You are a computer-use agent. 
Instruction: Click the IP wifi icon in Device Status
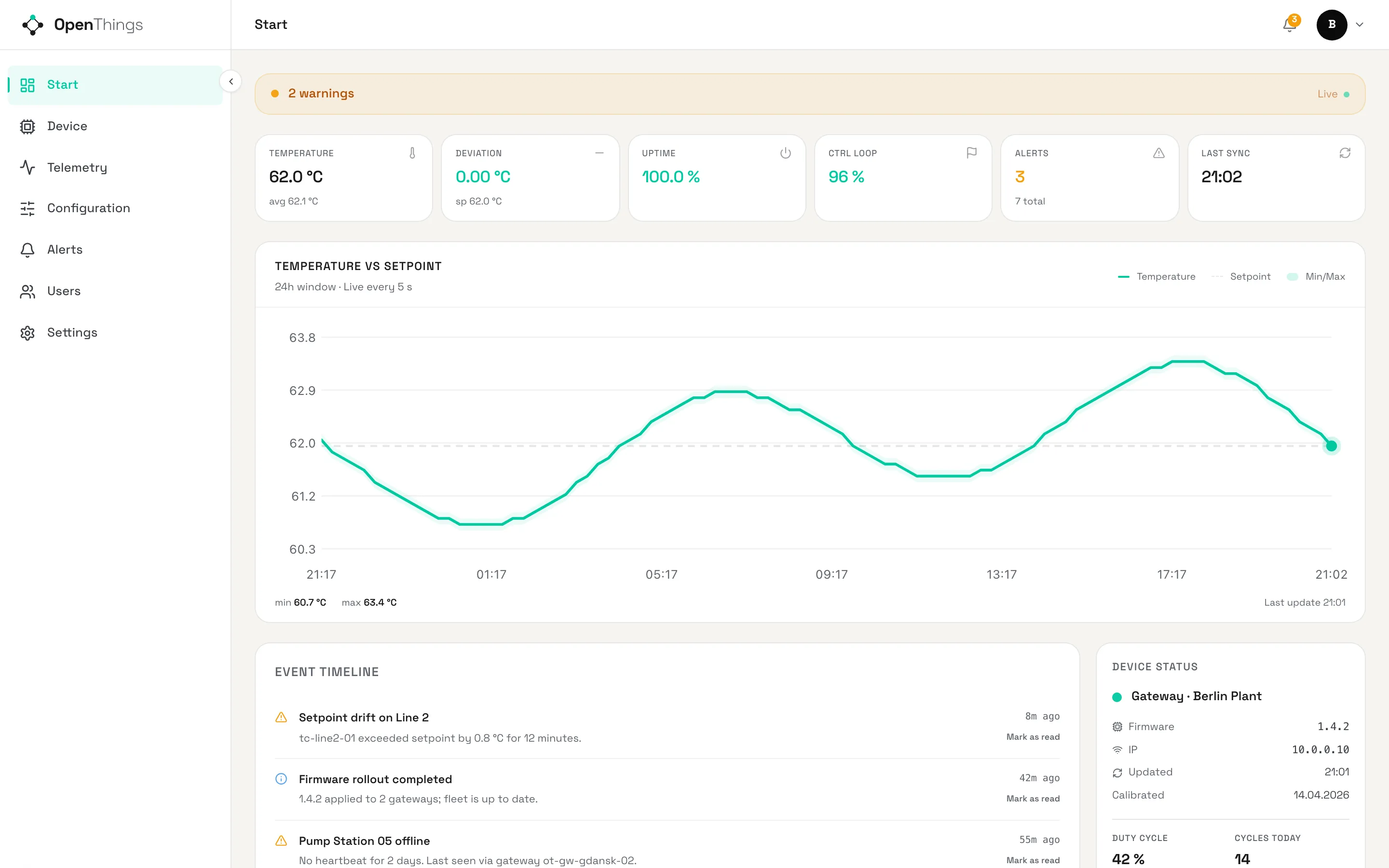coord(1117,750)
